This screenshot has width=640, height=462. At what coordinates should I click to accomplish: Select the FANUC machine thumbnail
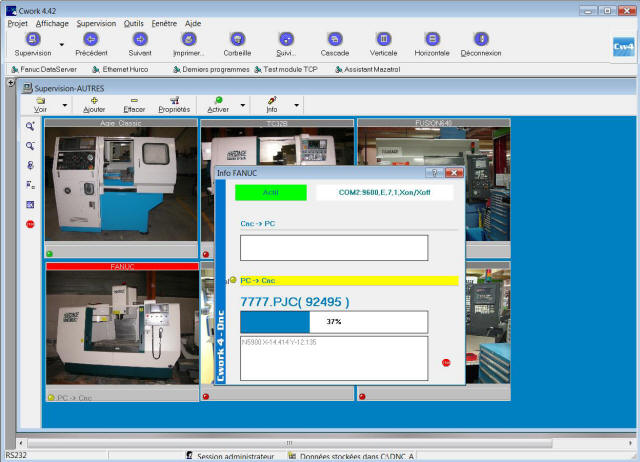(x=121, y=330)
